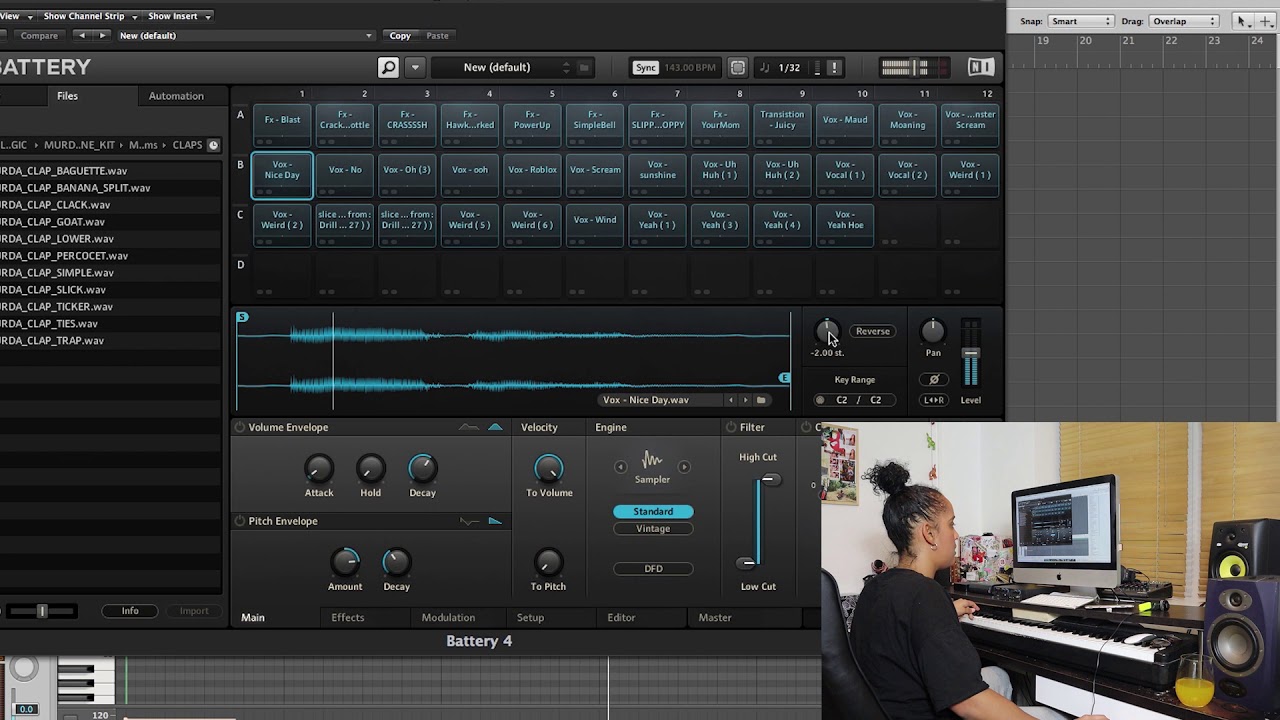Screen dimensions: 1280x720
Task: Open the Snap Smart dropdown
Action: 1080,21
